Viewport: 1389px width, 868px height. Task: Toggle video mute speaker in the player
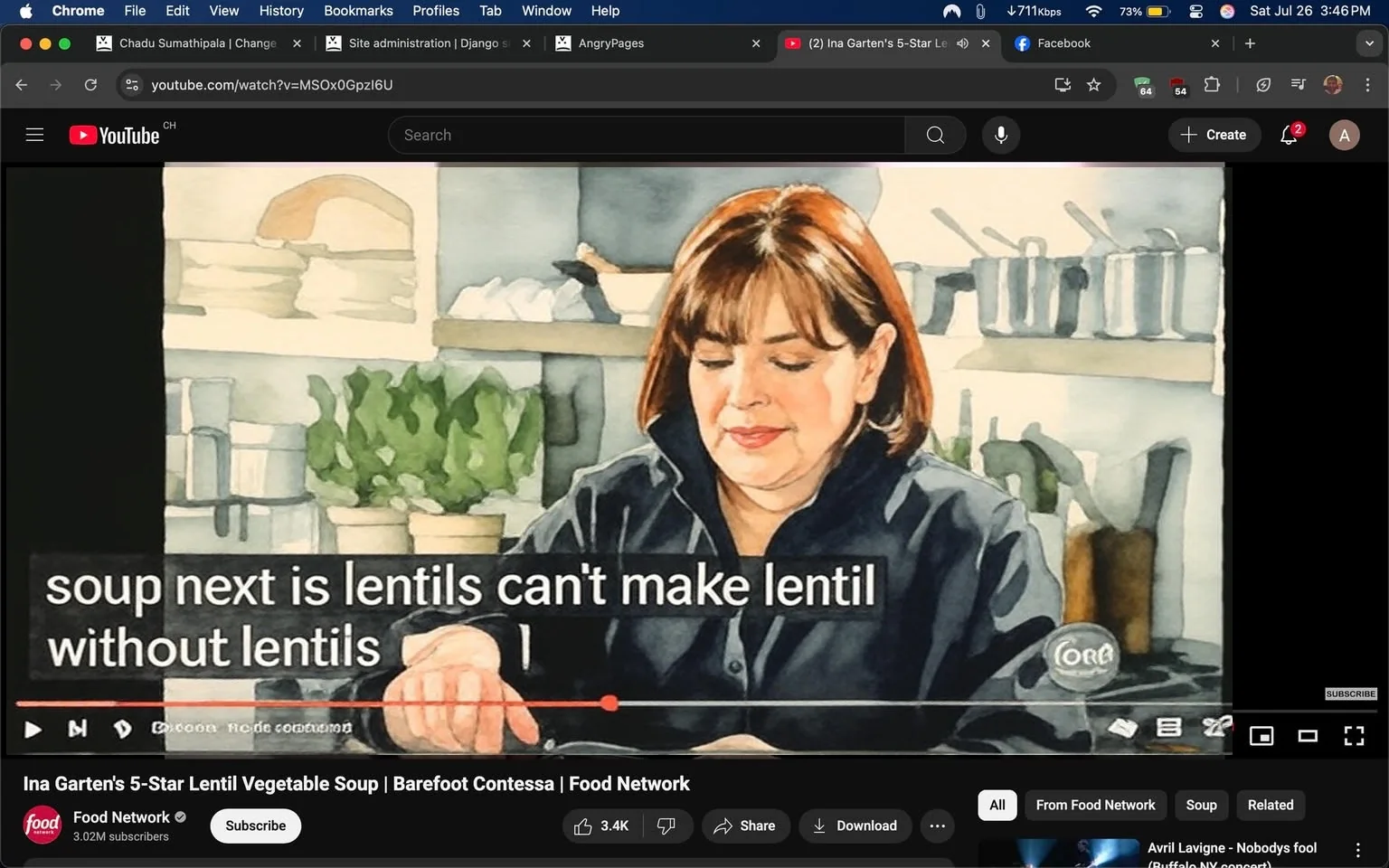[x=122, y=728]
